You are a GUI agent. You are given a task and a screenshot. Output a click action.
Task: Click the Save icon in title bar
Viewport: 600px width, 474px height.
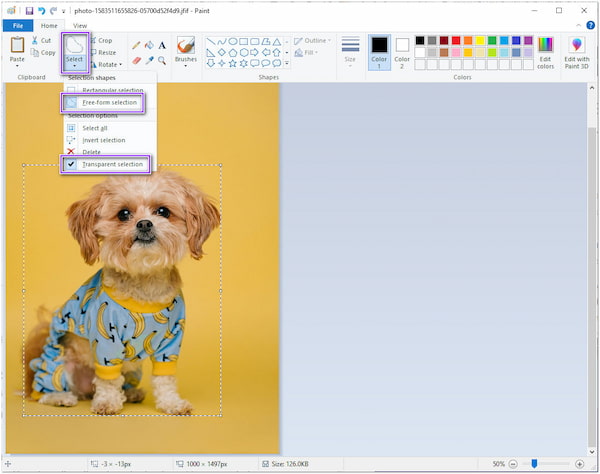click(29, 11)
